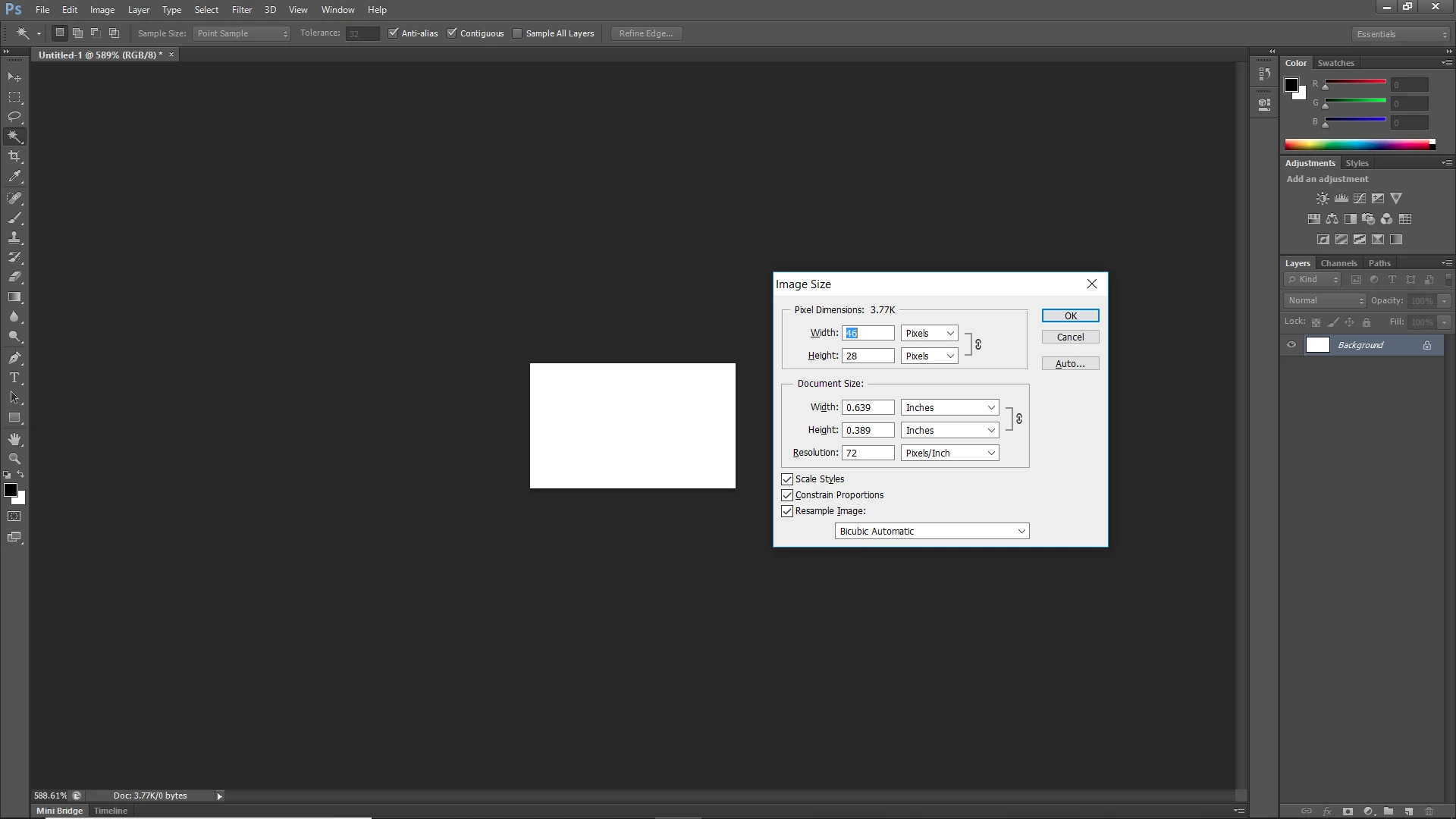
Task: Select the Eyedropper tool
Action: click(x=14, y=176)
